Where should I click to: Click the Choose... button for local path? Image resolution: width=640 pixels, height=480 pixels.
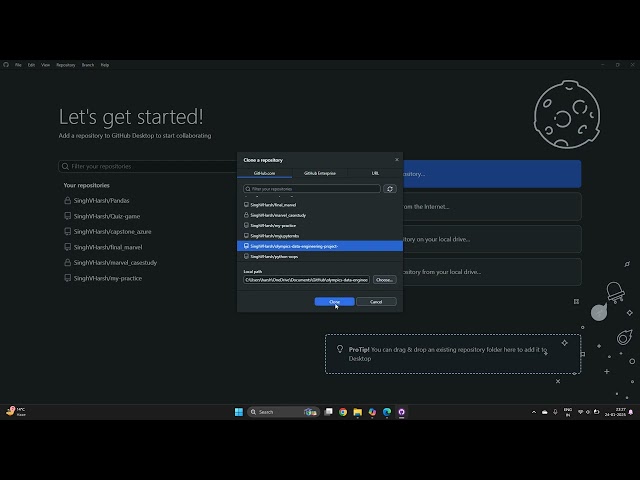click(x=384, y=280)
